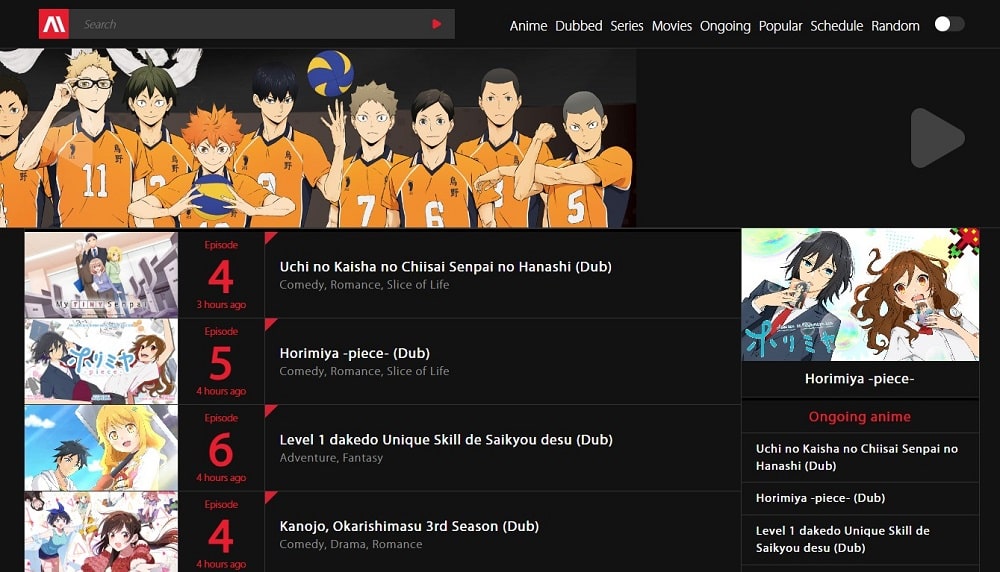This screenshot has height=572, width=1000.
Task: Click Episode 5 number for Horimiya
Action: (221, 363)
